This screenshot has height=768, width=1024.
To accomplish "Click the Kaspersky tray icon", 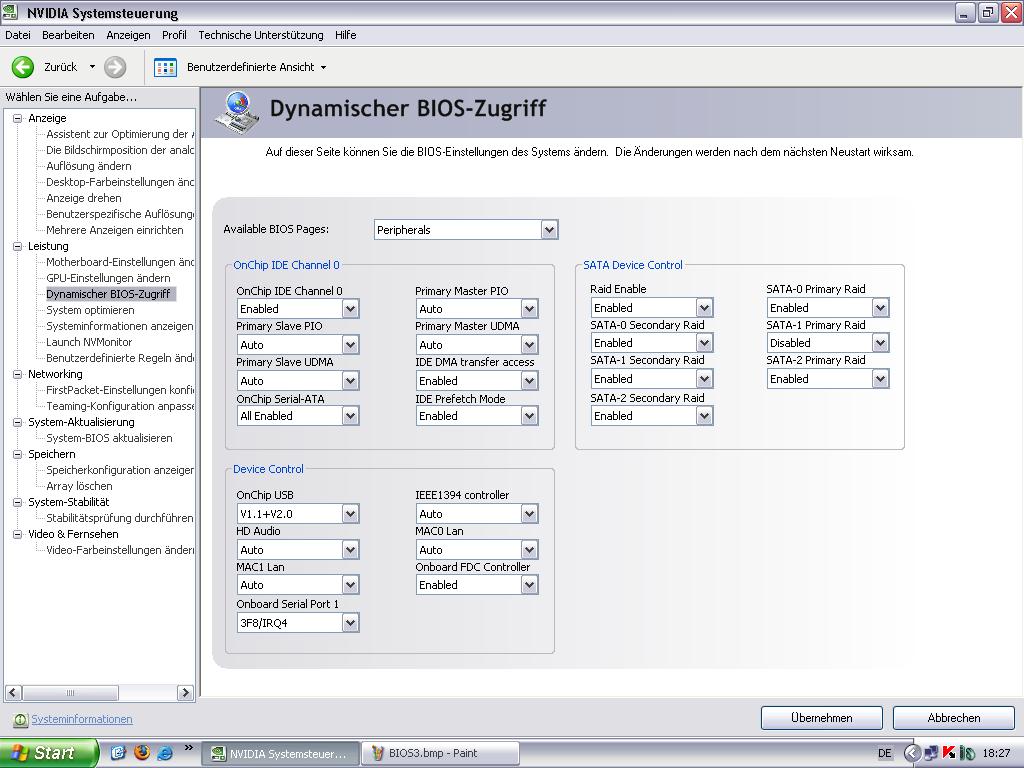I will coord(949,753).
